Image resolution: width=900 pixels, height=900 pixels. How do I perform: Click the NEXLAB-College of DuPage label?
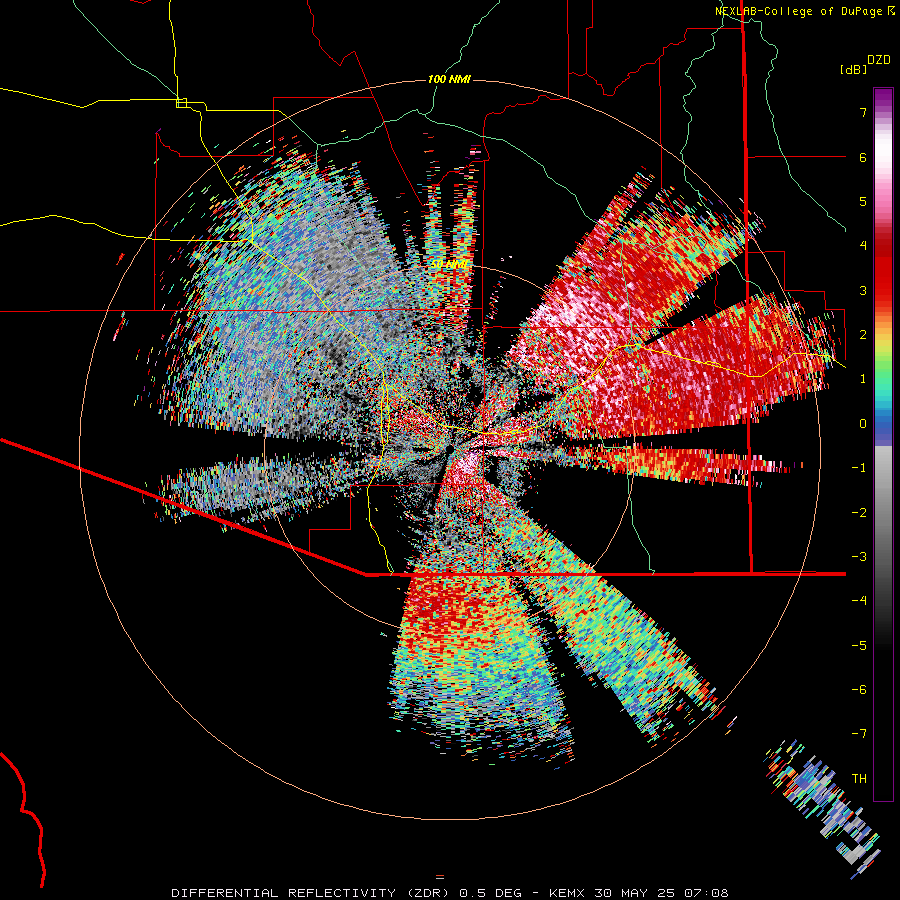click(798, 11)
